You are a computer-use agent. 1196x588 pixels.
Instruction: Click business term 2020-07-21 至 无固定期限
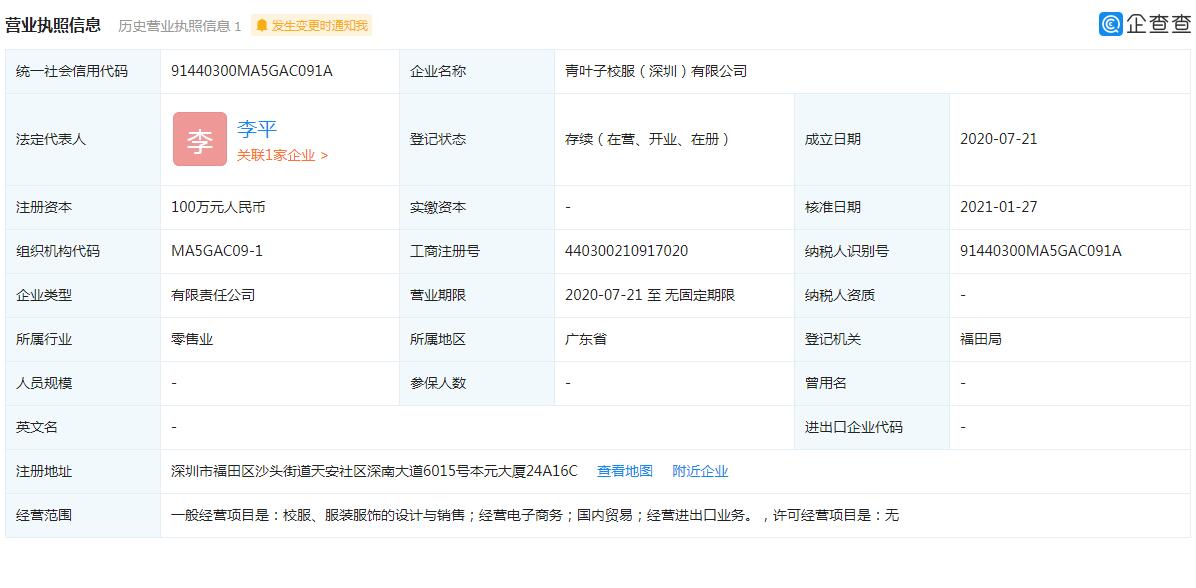tap(650, 295)
